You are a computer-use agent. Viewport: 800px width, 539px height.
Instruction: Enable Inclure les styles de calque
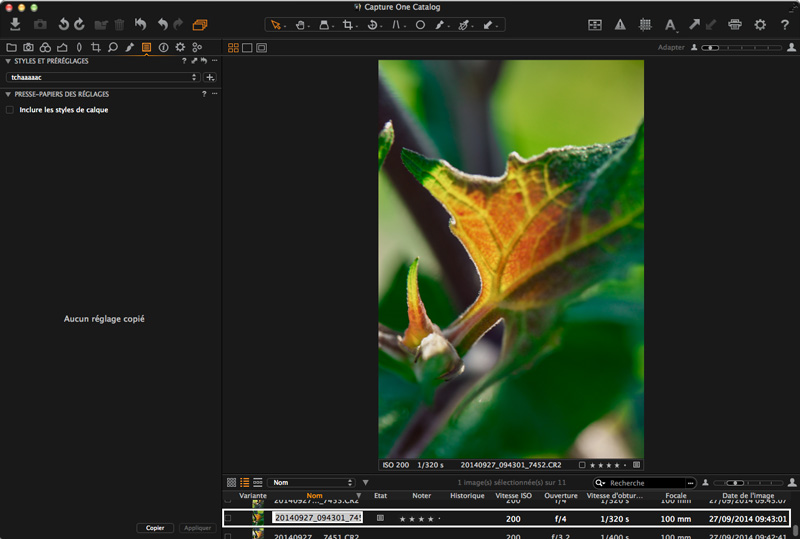point(10,110)
